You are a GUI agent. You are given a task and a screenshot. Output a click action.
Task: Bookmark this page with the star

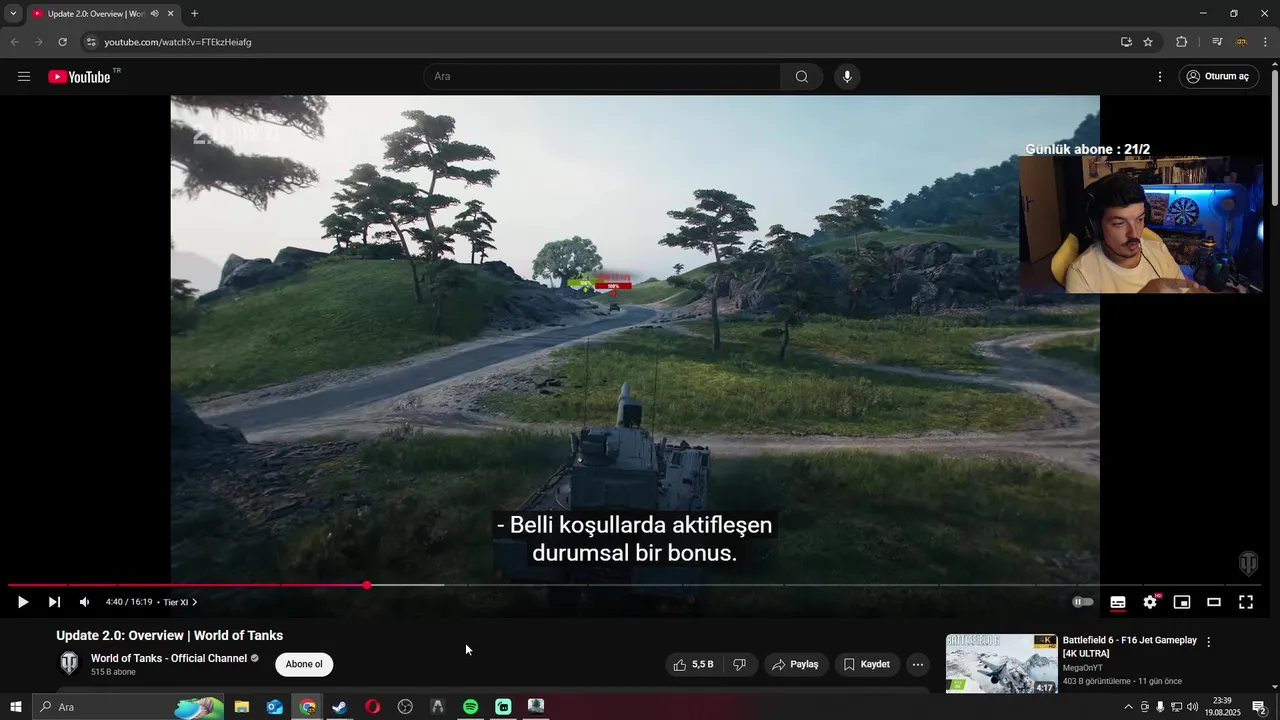point(1148,42)
